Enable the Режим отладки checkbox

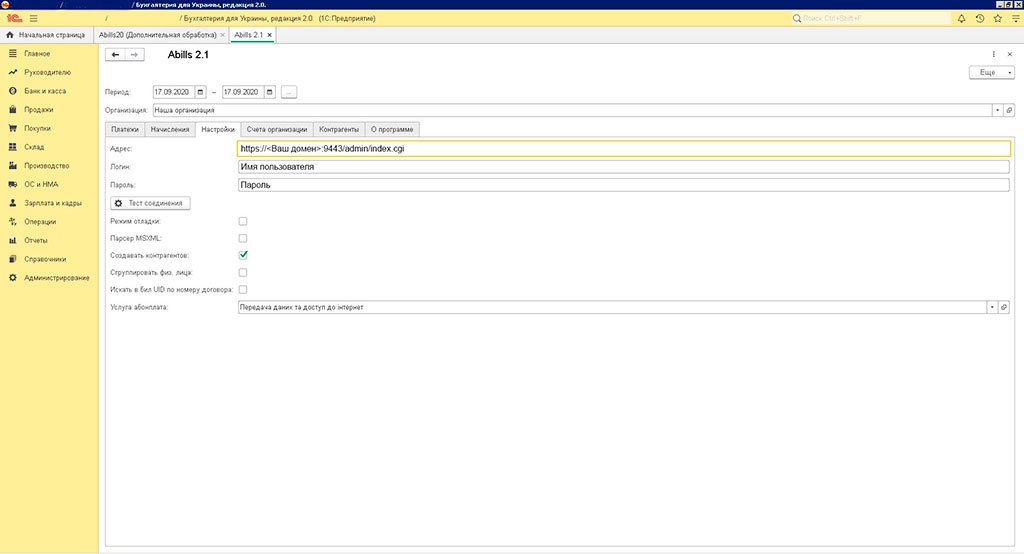click(243, 221)
